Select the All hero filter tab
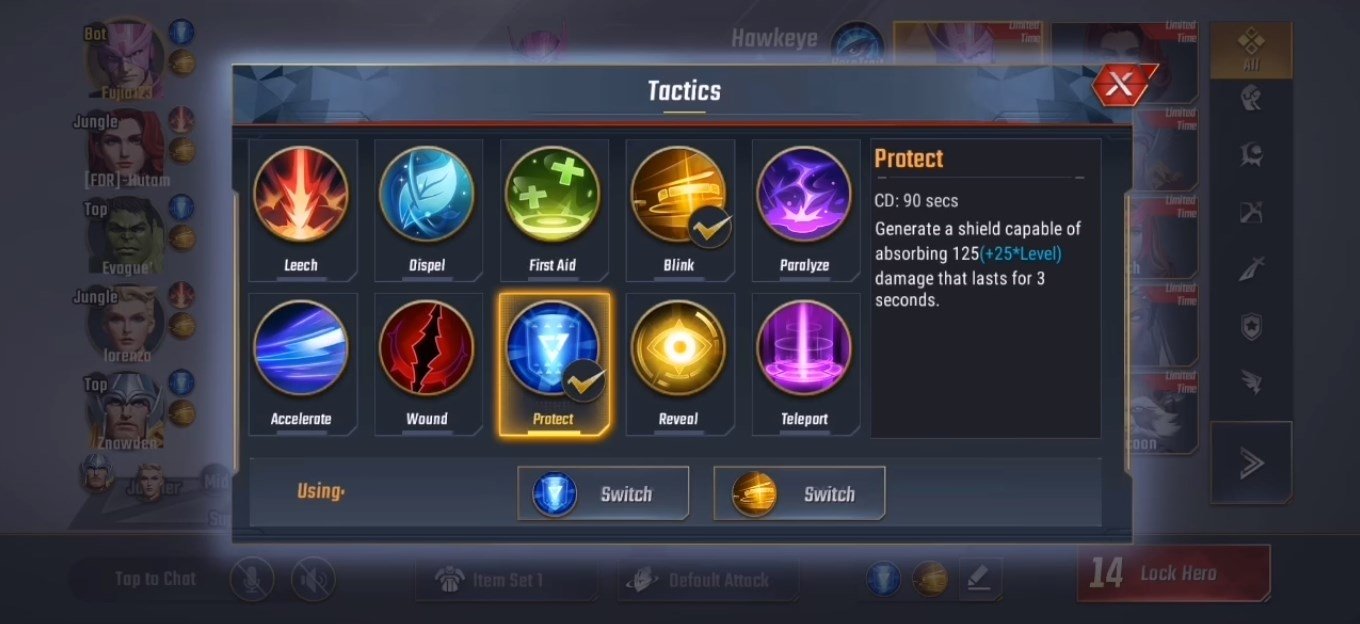Screen dimensions: 1360x624 tap(1251, 50)
